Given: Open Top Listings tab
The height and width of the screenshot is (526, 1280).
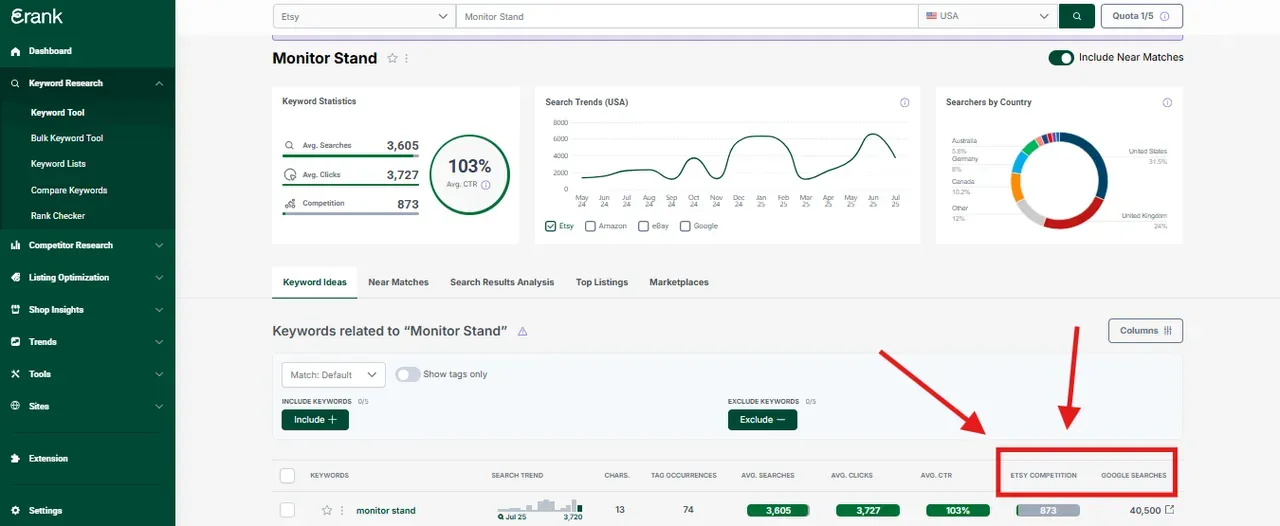Looking at the screenshot, I should [602, 282].
